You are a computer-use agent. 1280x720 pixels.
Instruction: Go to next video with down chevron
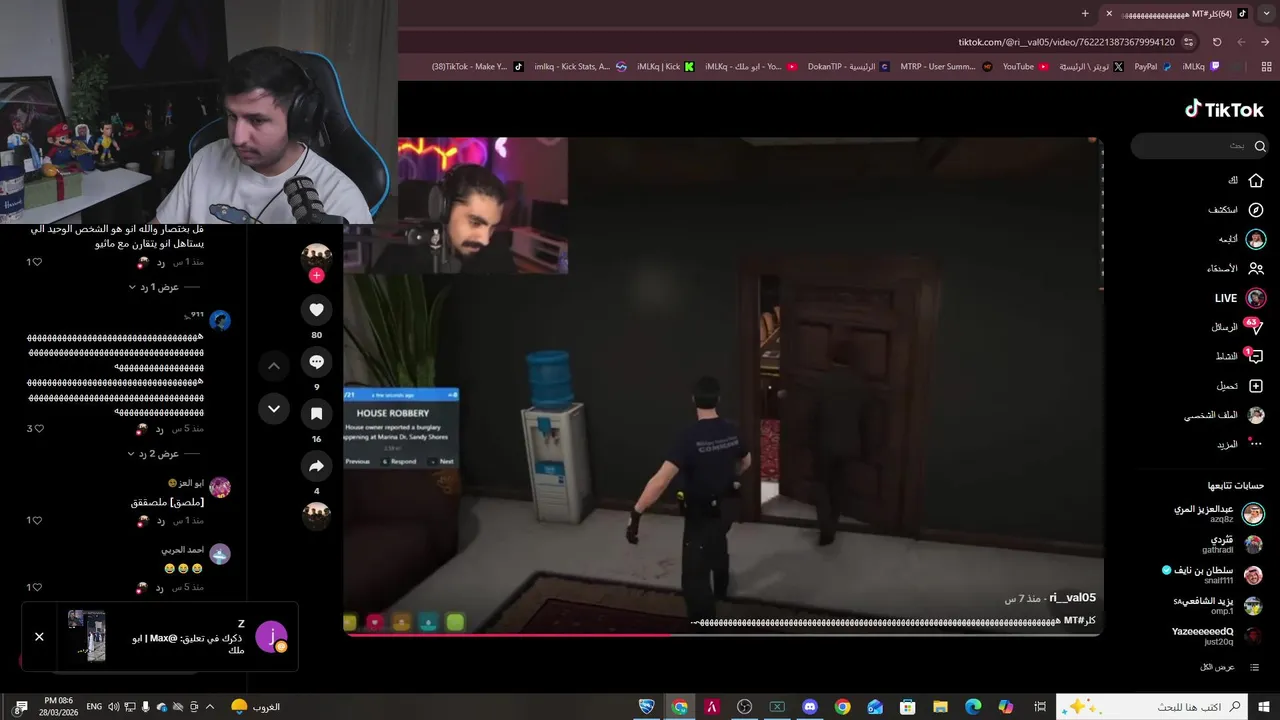point(274,408)
